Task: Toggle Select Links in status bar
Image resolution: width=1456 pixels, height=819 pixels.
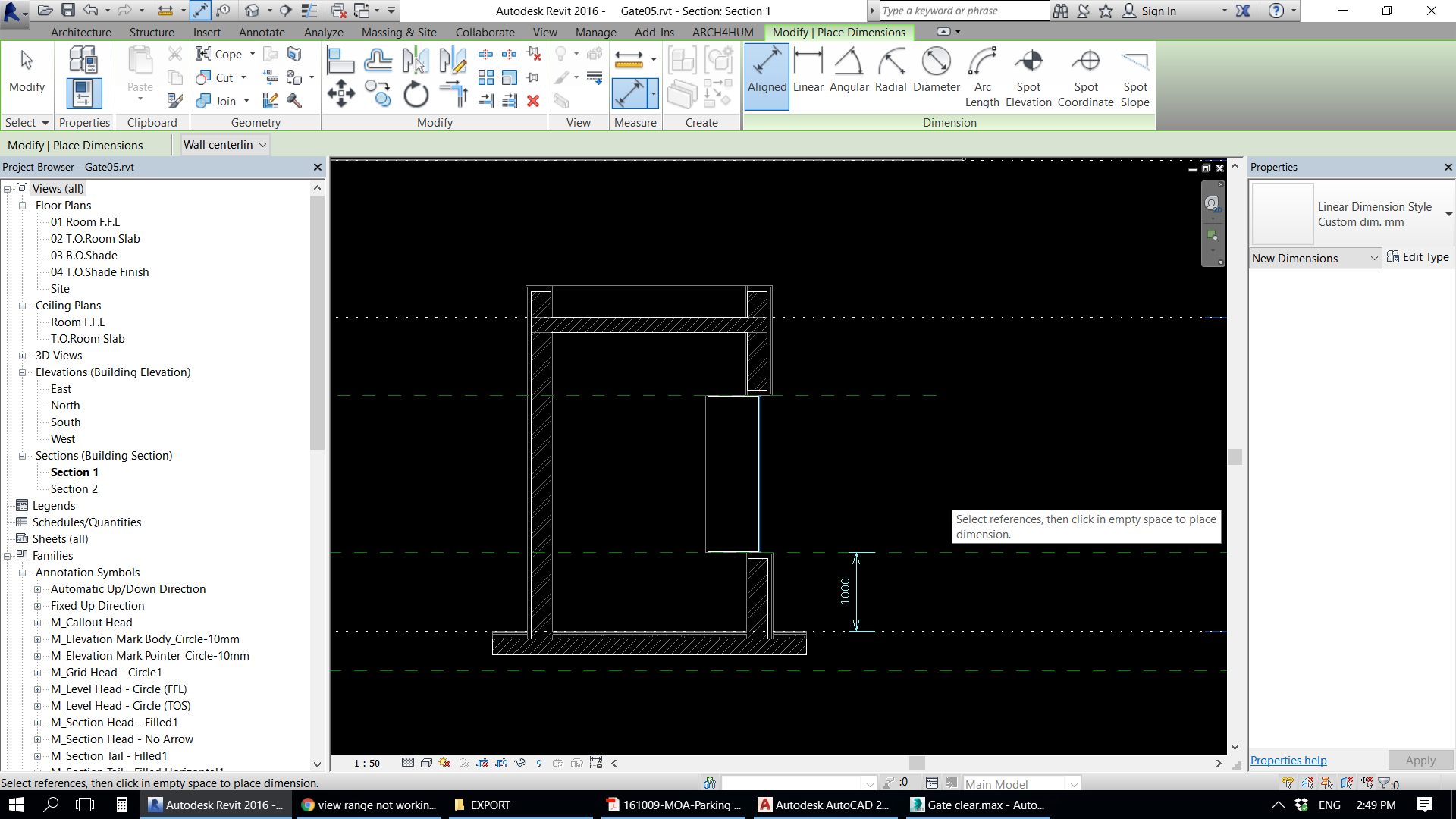Action: click(1288, 783)
